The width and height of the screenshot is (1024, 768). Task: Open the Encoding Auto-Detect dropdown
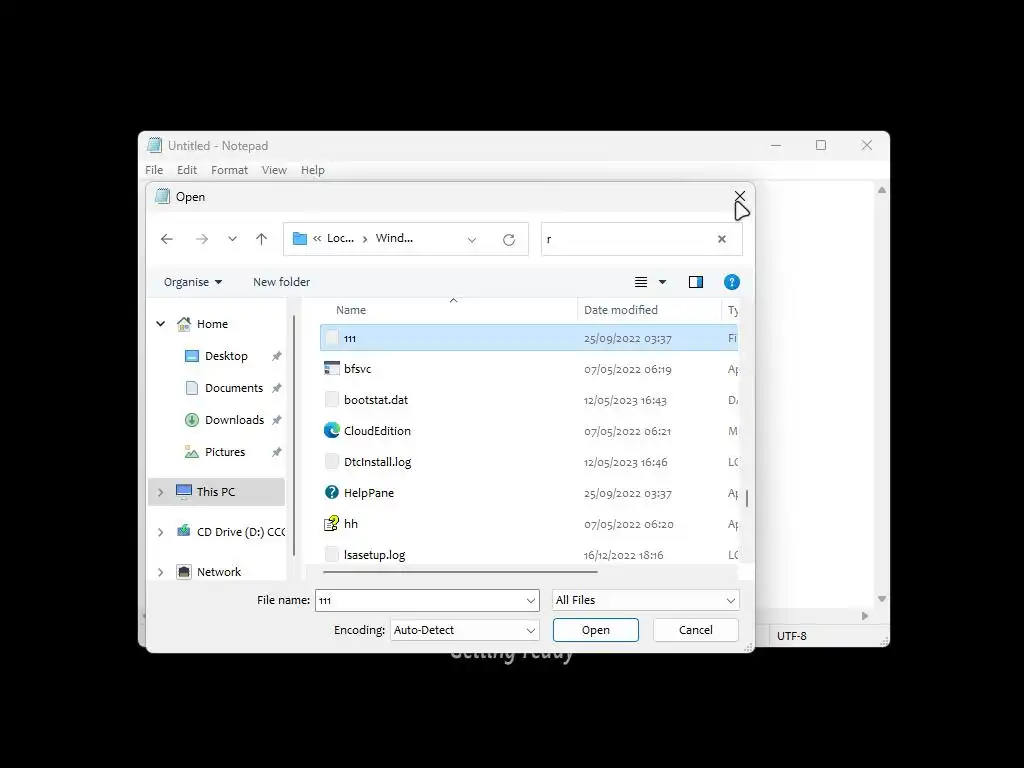pos(464,630)
